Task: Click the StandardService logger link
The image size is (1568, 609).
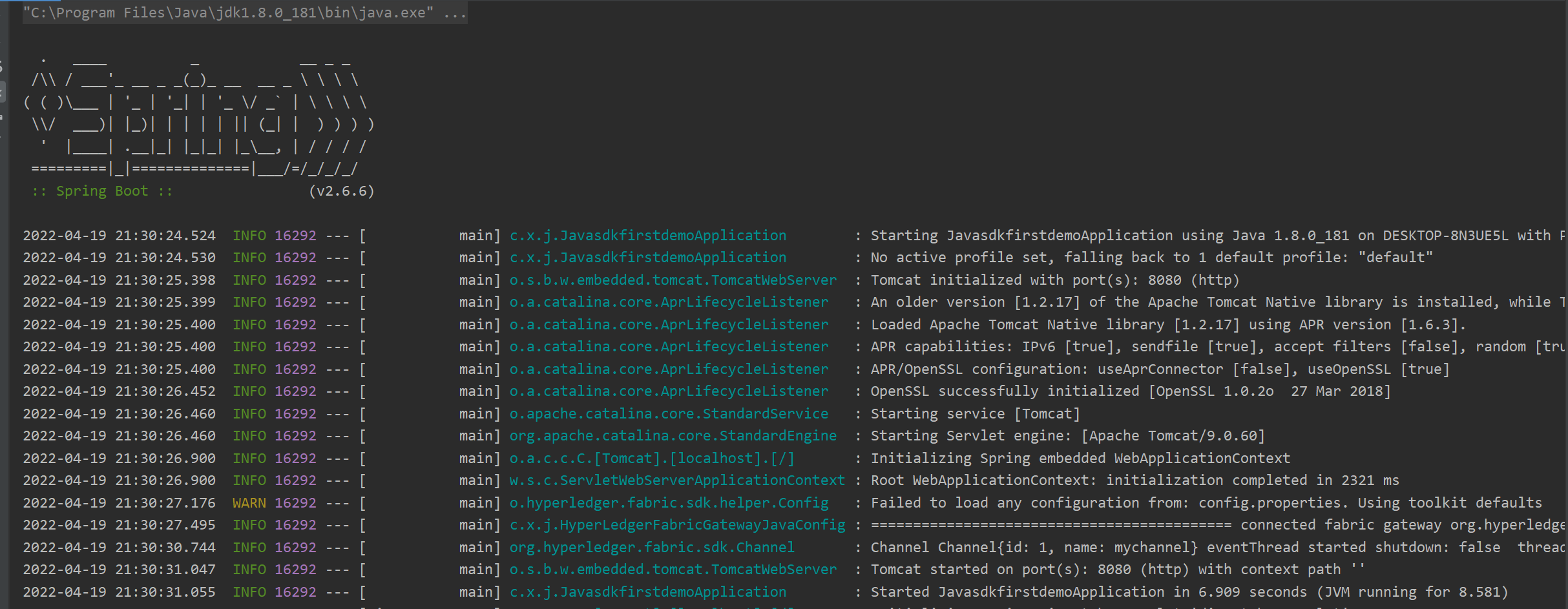Action: (x=669, y=413)
